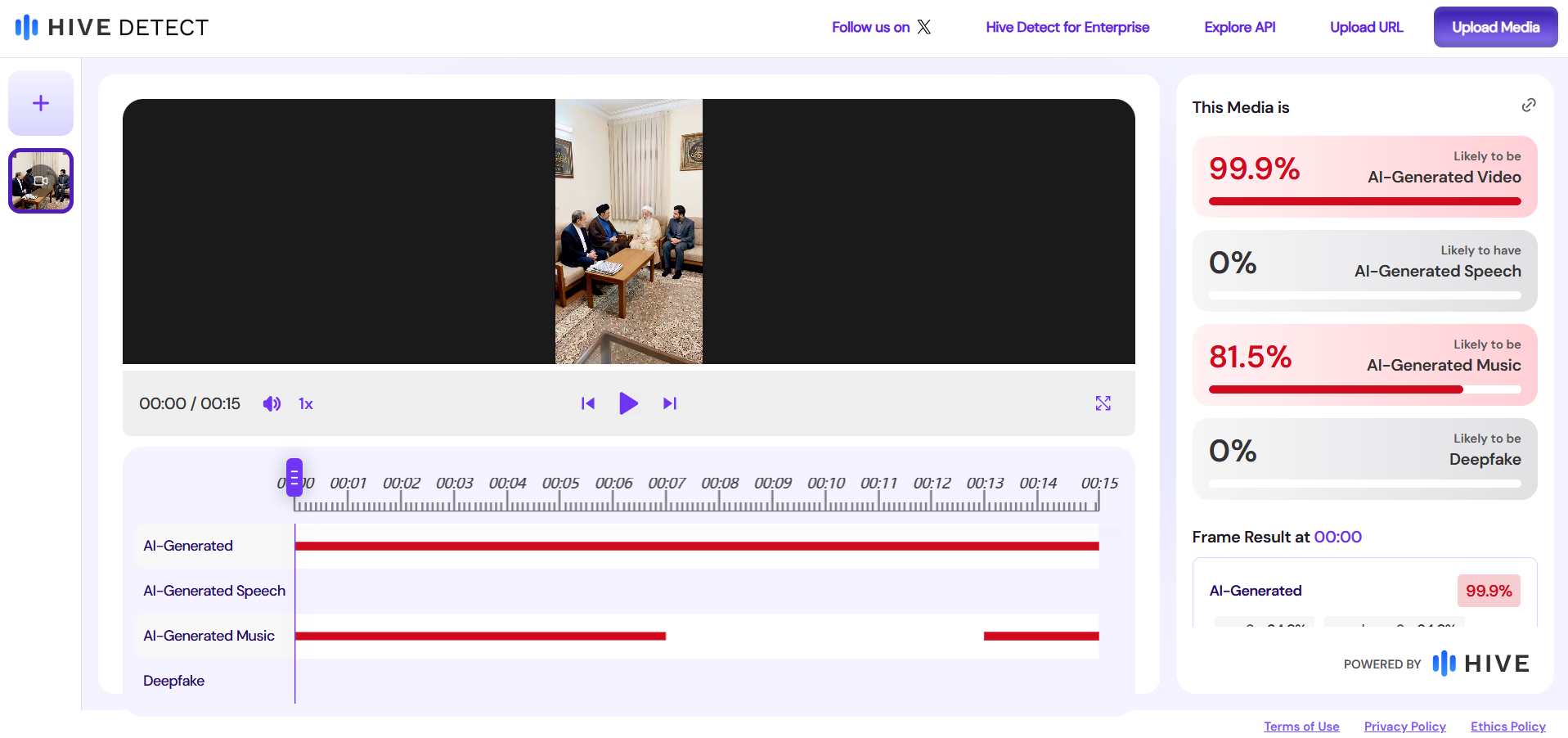Viewport: 1568px width, 738px height.
Task: Open the X social icon link
Action: click(924, 27)
